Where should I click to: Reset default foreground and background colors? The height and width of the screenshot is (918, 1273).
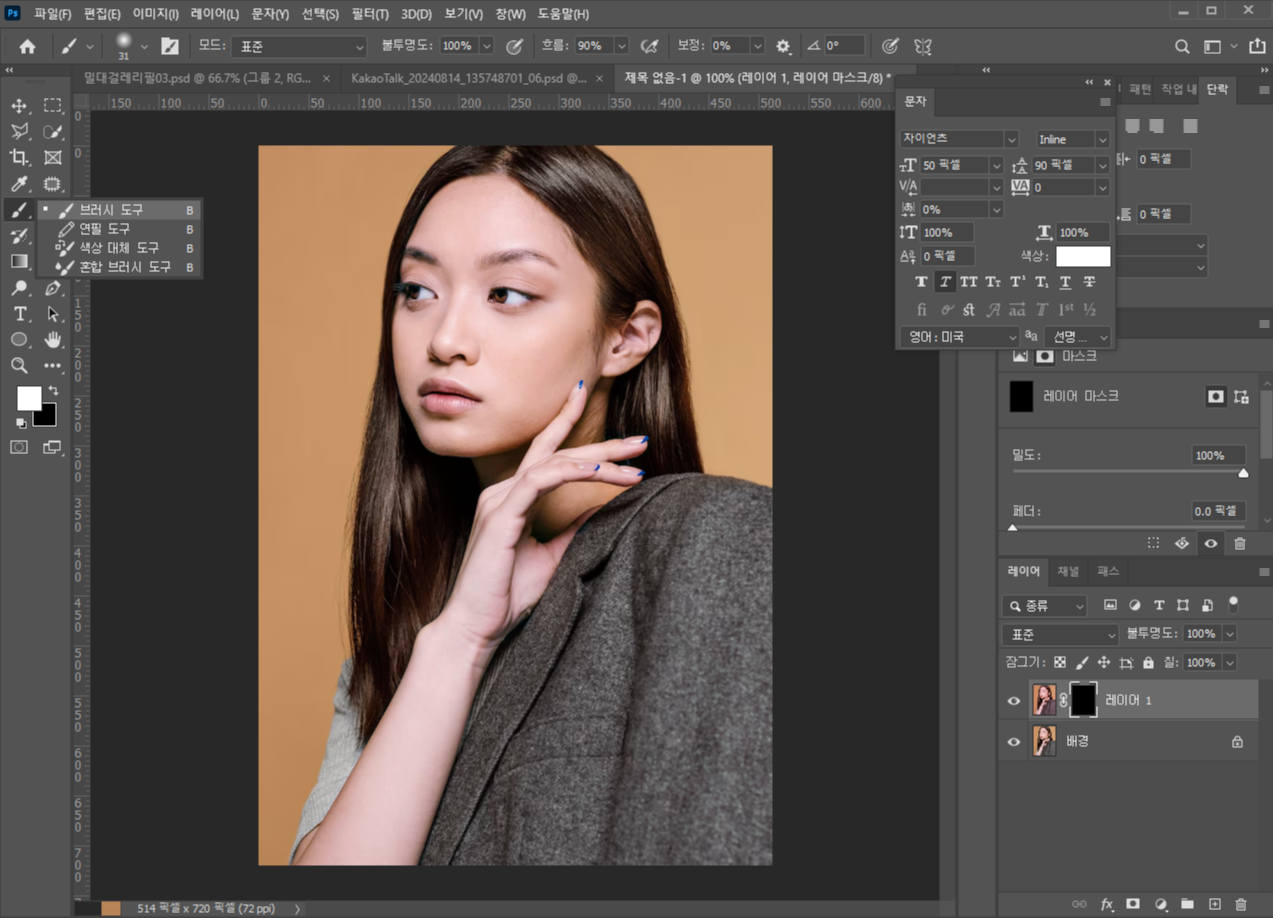point(21,423)
